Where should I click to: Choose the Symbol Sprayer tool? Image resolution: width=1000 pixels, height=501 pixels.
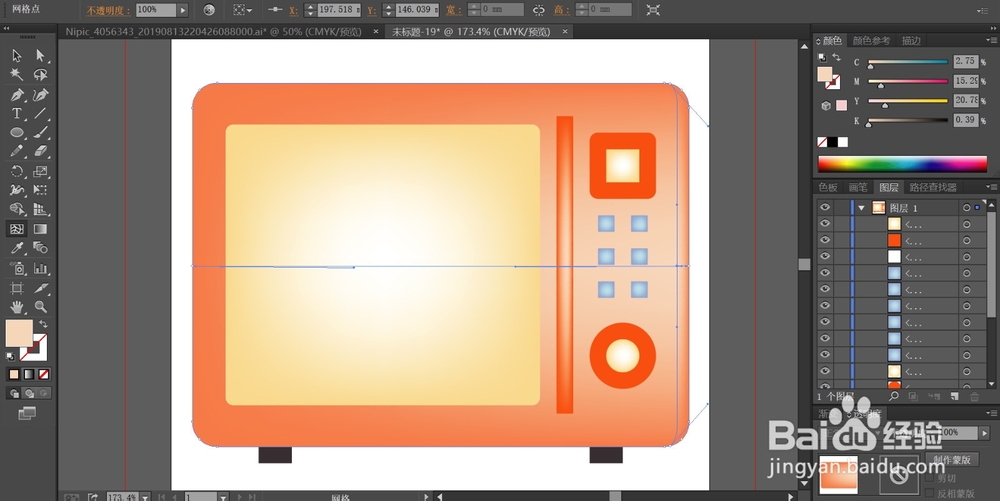[17, 268]
